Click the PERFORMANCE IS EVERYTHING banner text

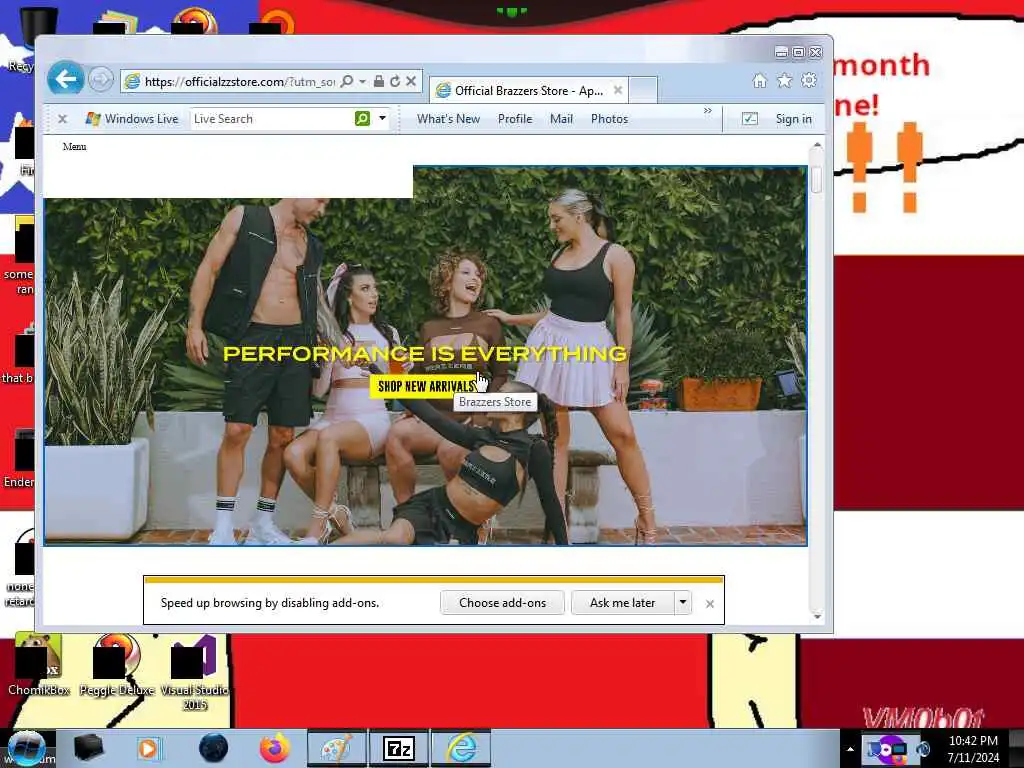(425, 353)
